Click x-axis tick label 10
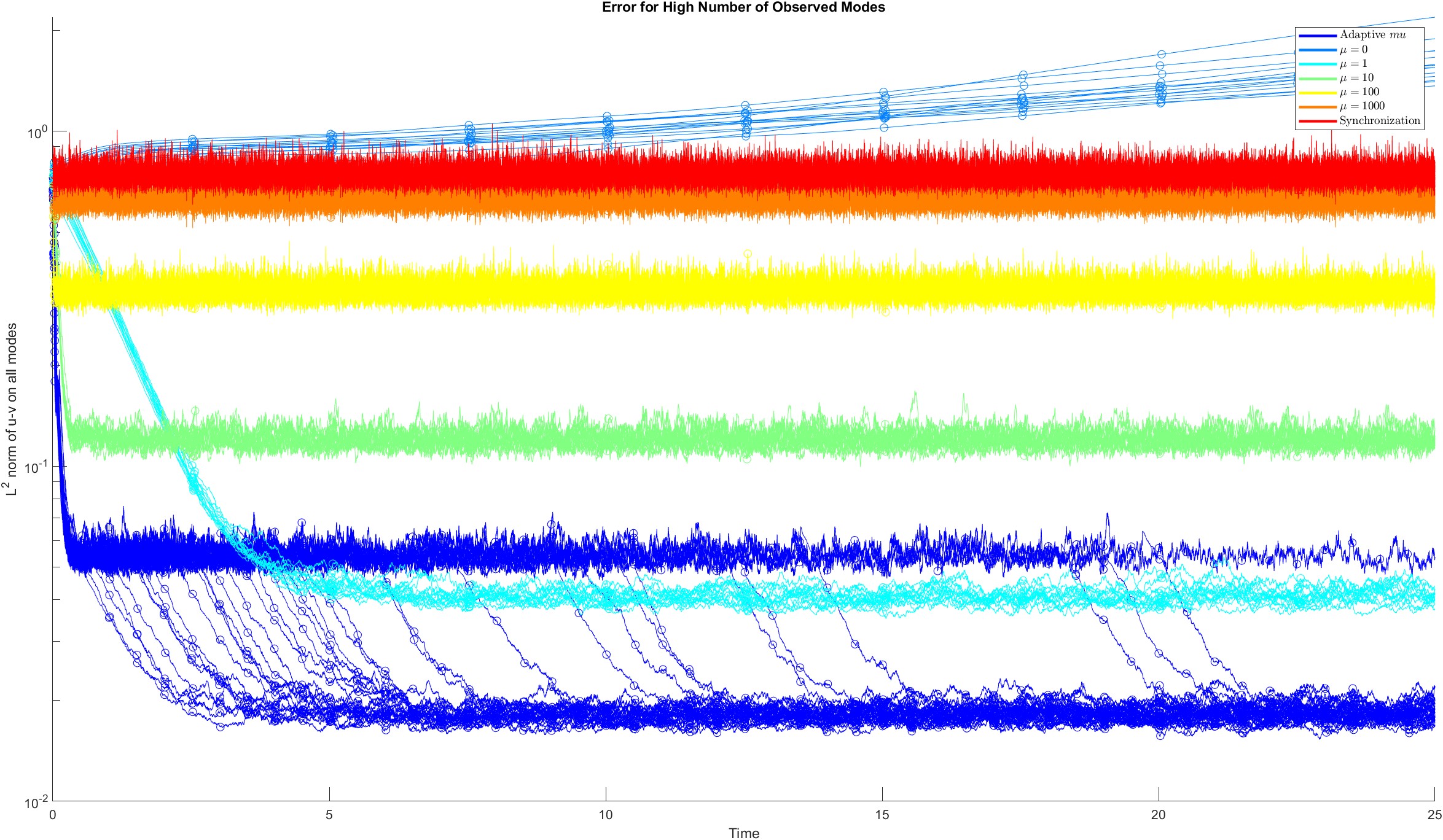 pos(606,815)
